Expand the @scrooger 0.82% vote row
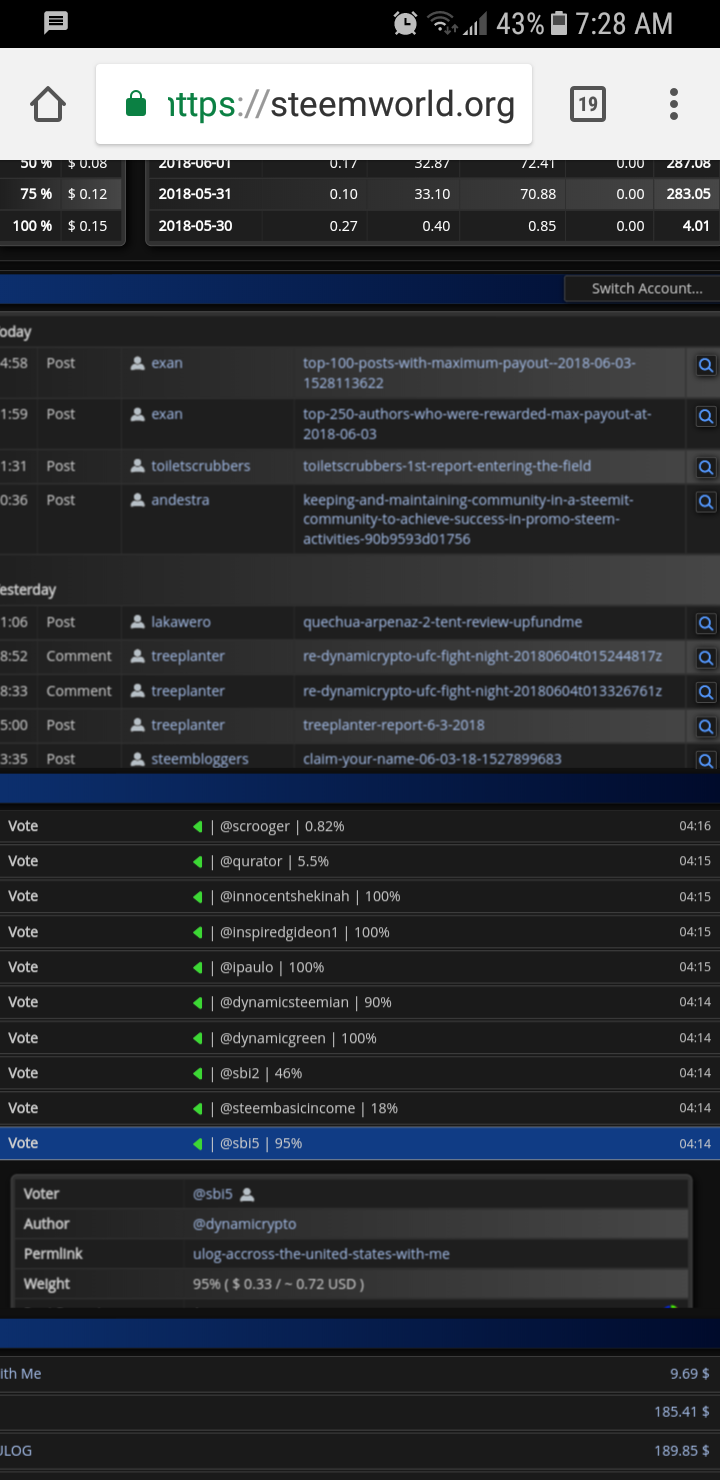720x1480 pixels. click(x=360, y=826)
